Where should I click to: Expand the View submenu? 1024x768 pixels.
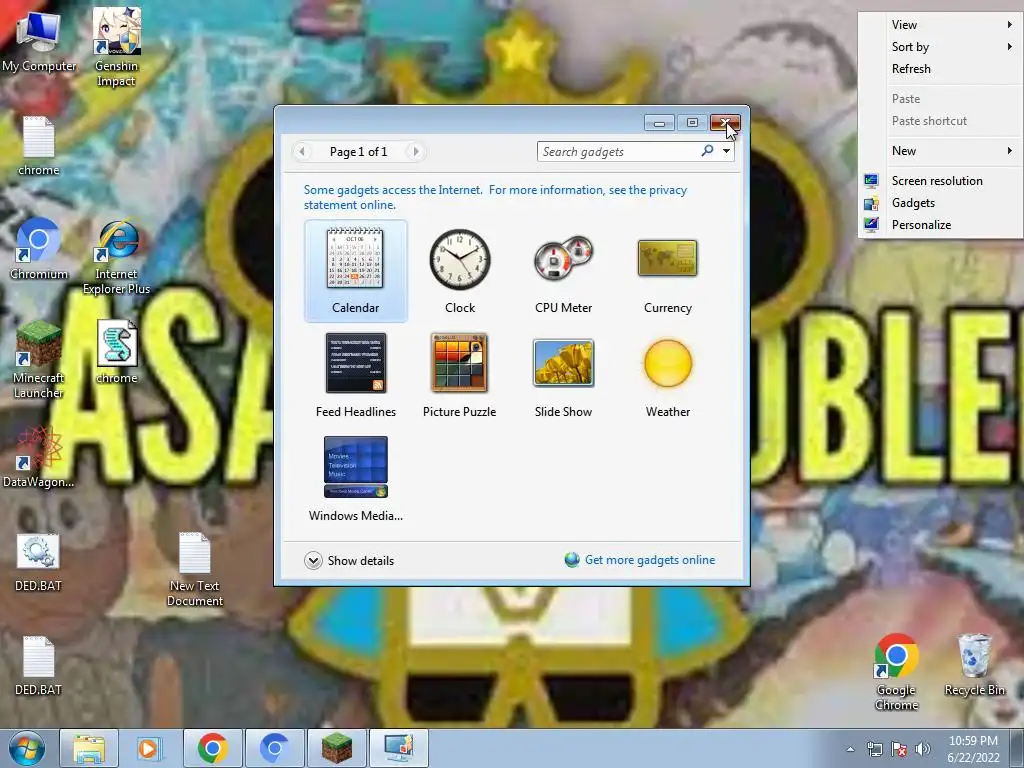tap(940, 25)
